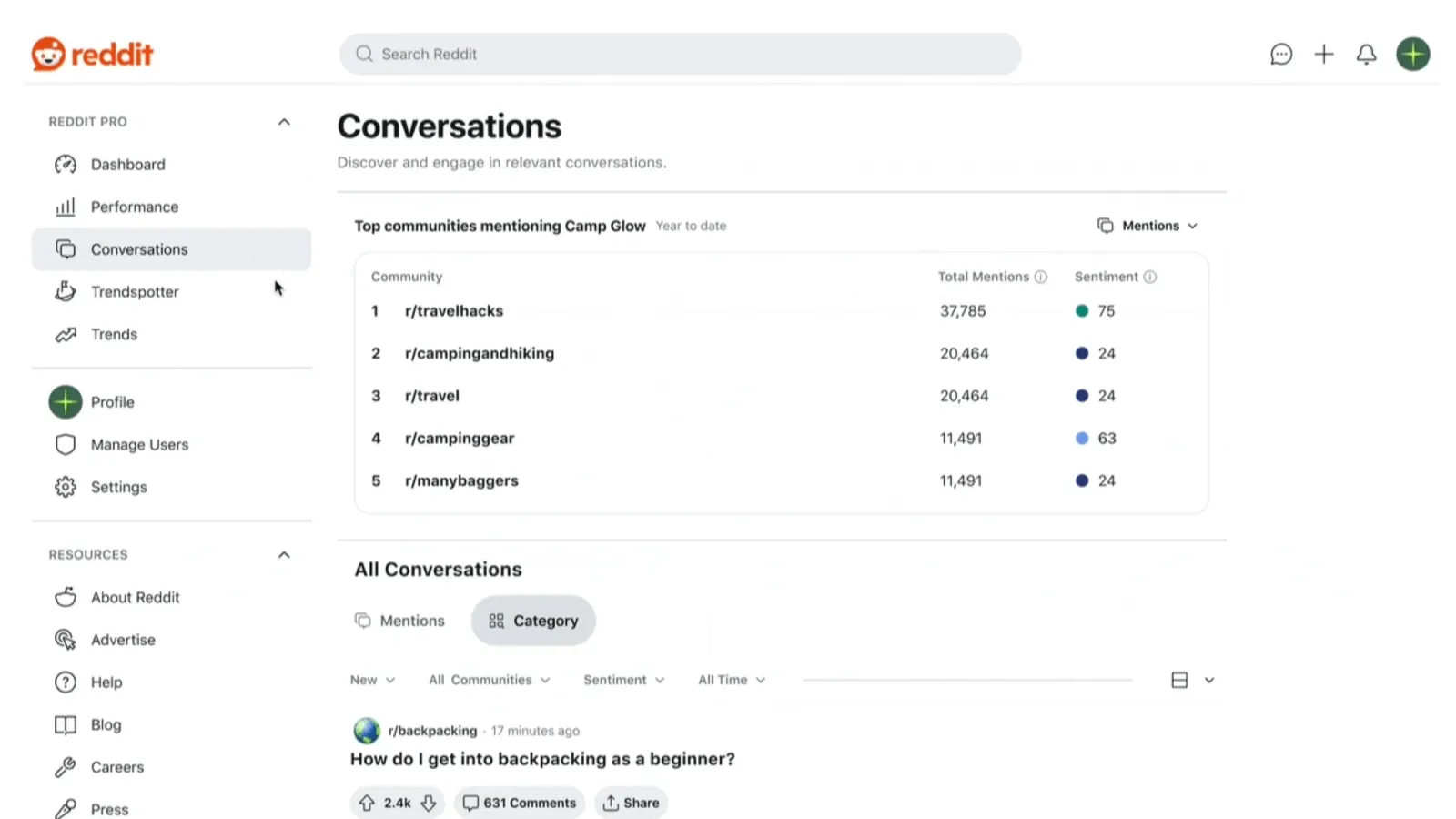The width and height of the screenshot is (1456, 819).
Task: Open Trendspotter in the sidebar
Action: tap(171, 292)
